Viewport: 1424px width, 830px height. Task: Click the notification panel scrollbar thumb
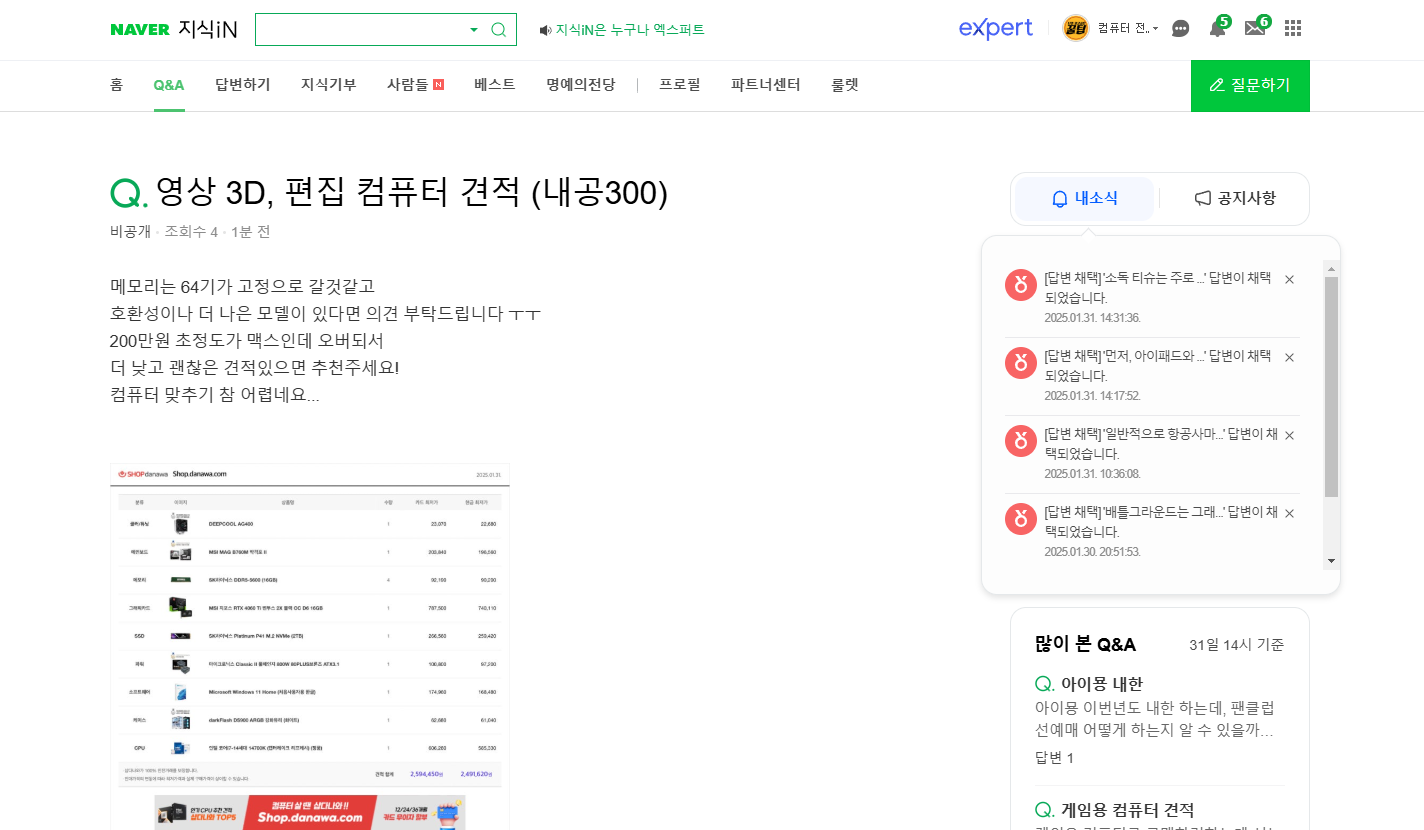(x=1331, y=387)
